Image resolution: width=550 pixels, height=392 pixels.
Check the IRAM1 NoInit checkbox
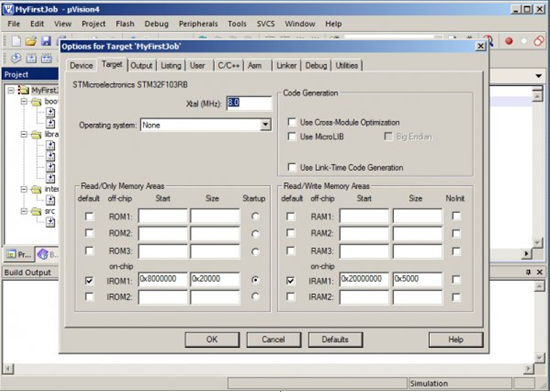tap(456, 280)
